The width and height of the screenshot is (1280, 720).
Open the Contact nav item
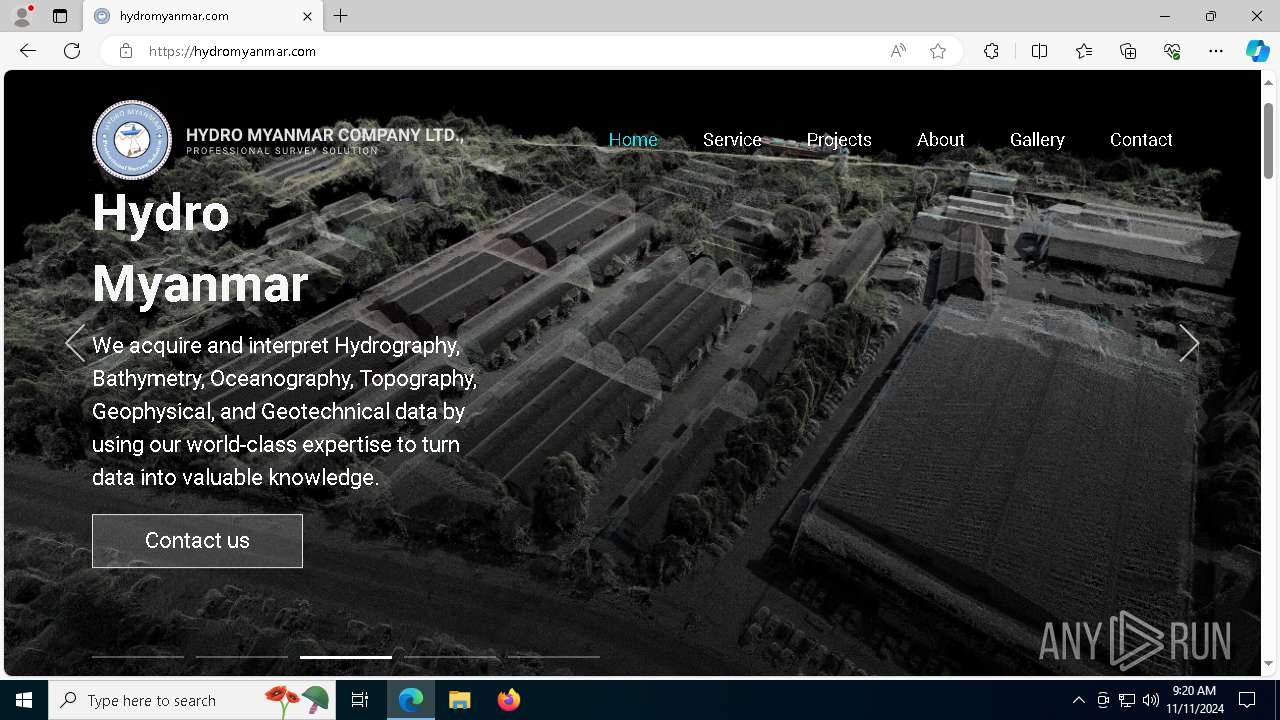(1141, 140)
